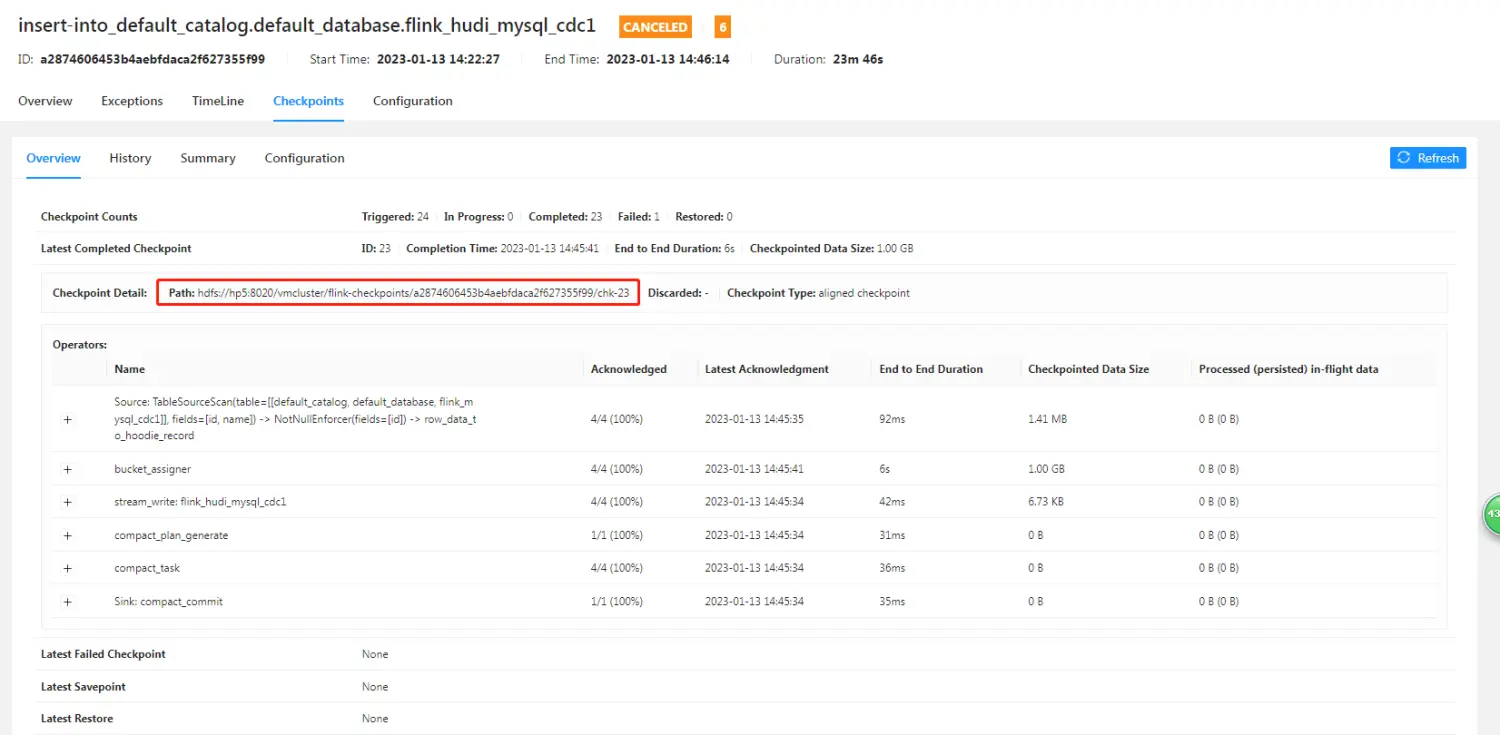1500x735 pixels.
Task: Click the 2023-01-13 14:45:35 acknowledgment time
Action: (754, 419)
